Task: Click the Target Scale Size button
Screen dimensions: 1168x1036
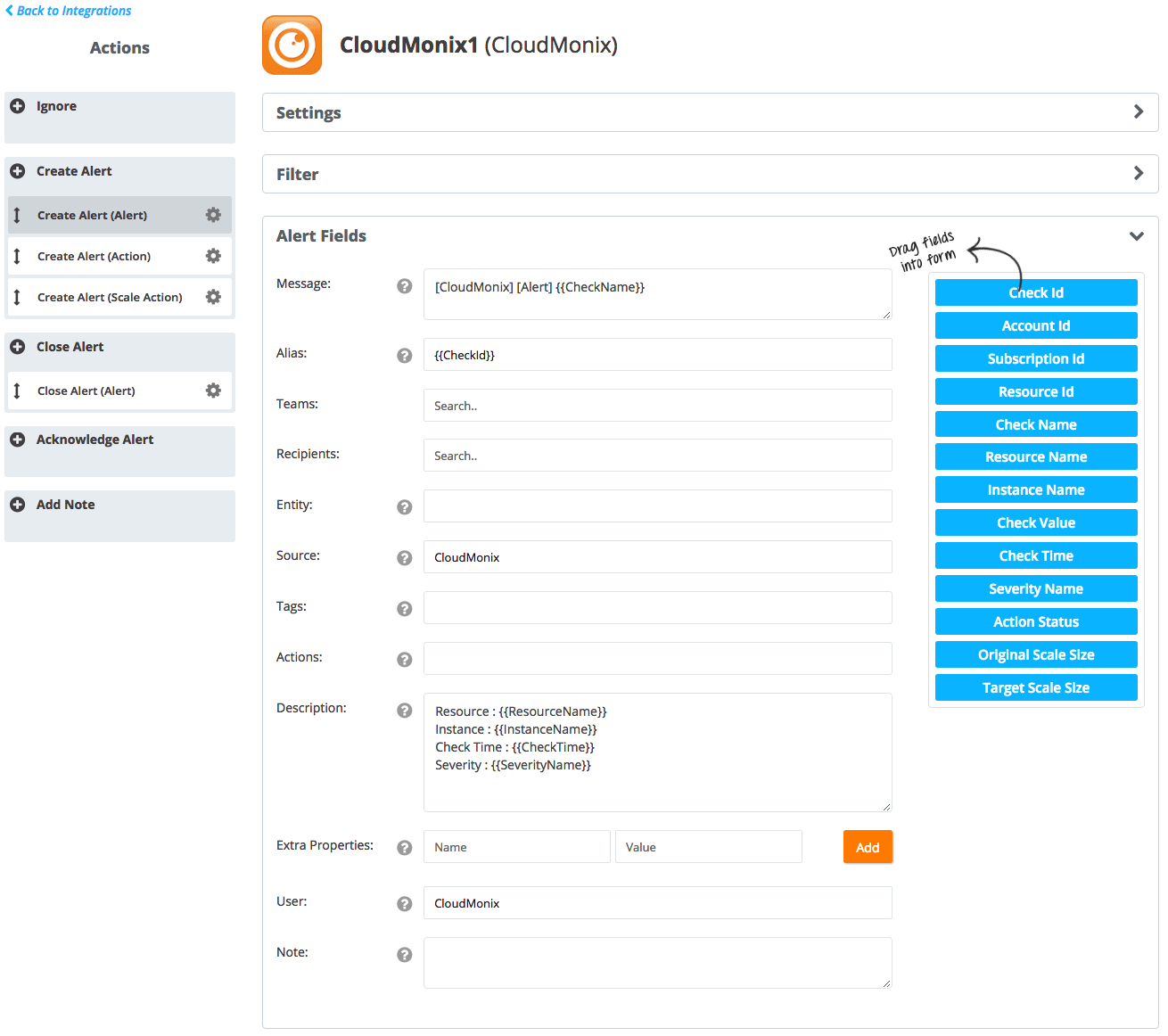Action: tap(1036, 687)
